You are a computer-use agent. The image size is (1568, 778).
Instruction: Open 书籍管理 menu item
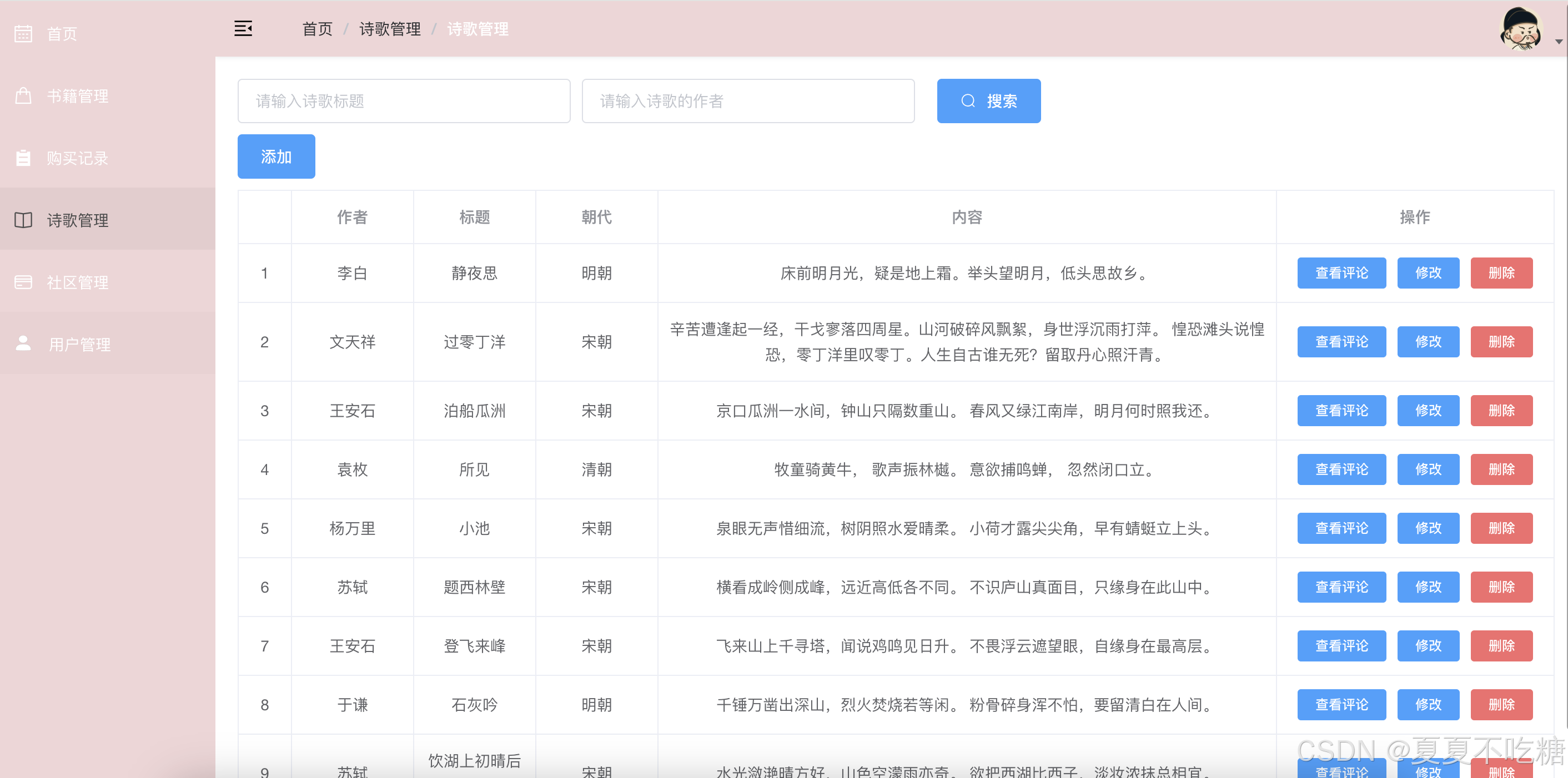point(78,96)
